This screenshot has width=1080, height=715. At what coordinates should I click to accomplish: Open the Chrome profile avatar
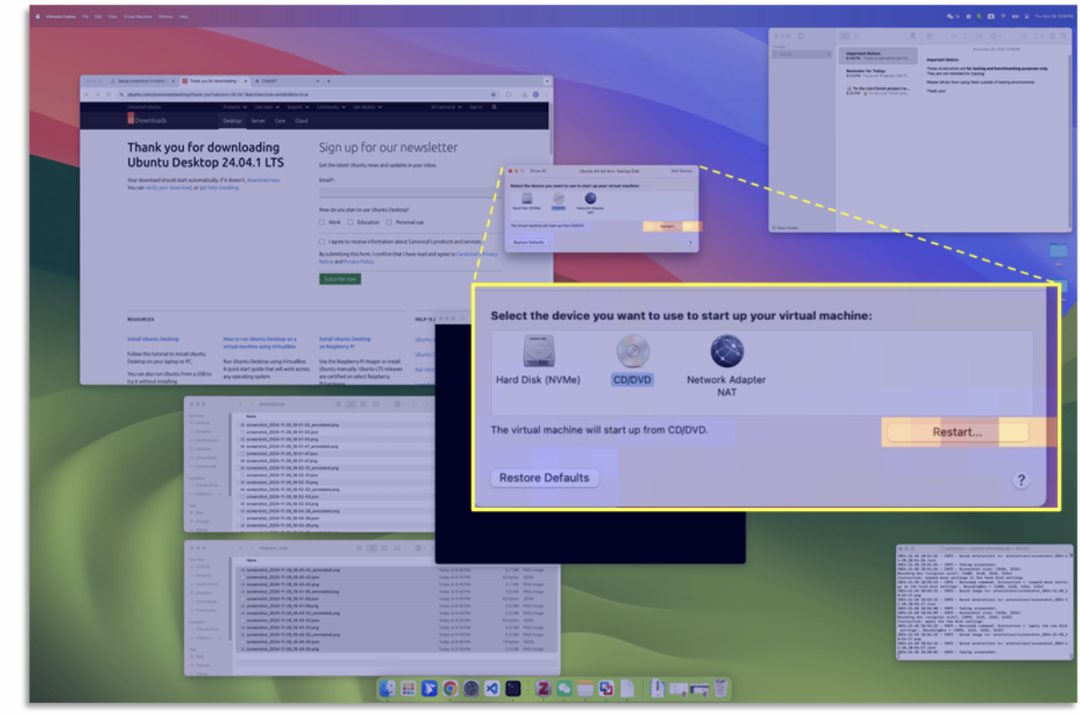pyautogui.click(x=536, y=94)
